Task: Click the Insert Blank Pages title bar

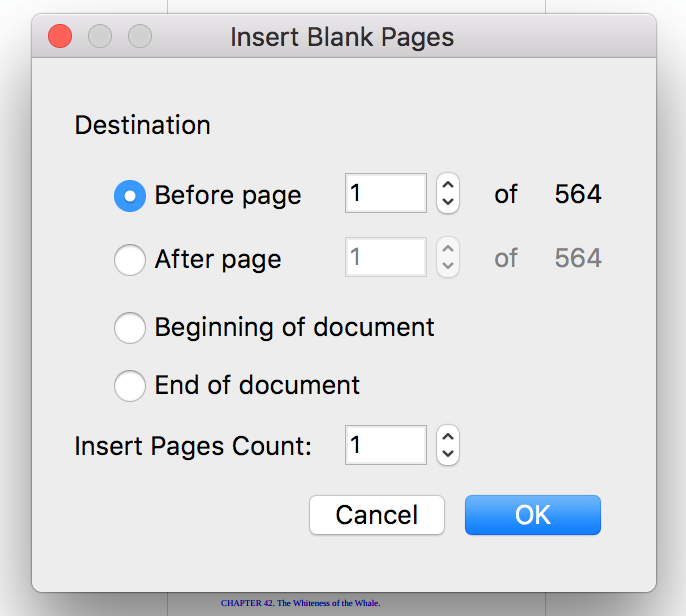Action: 342,36
